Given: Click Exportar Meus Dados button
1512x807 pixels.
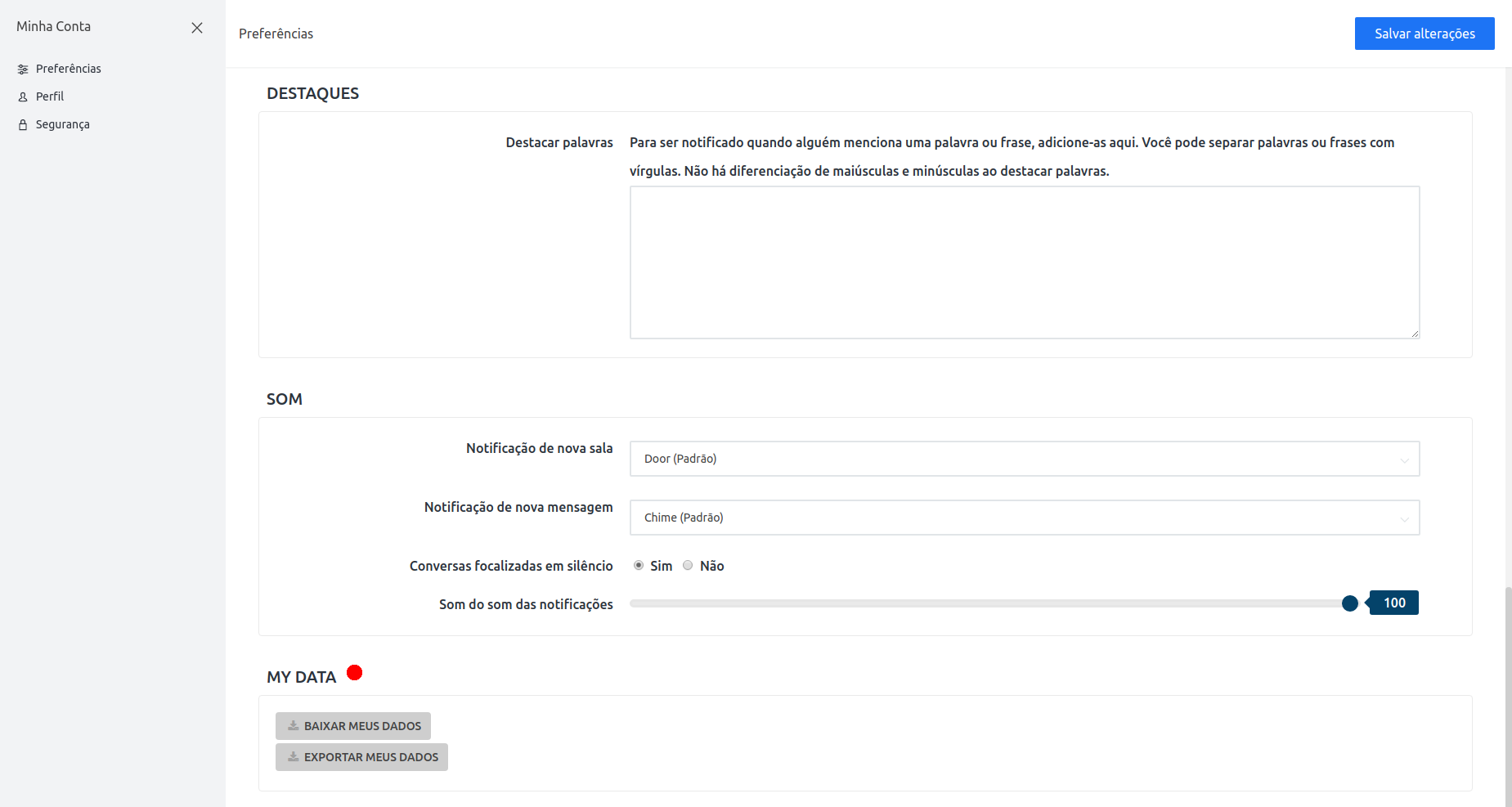Looking at the screenshot, I should (x=361, y=757).
